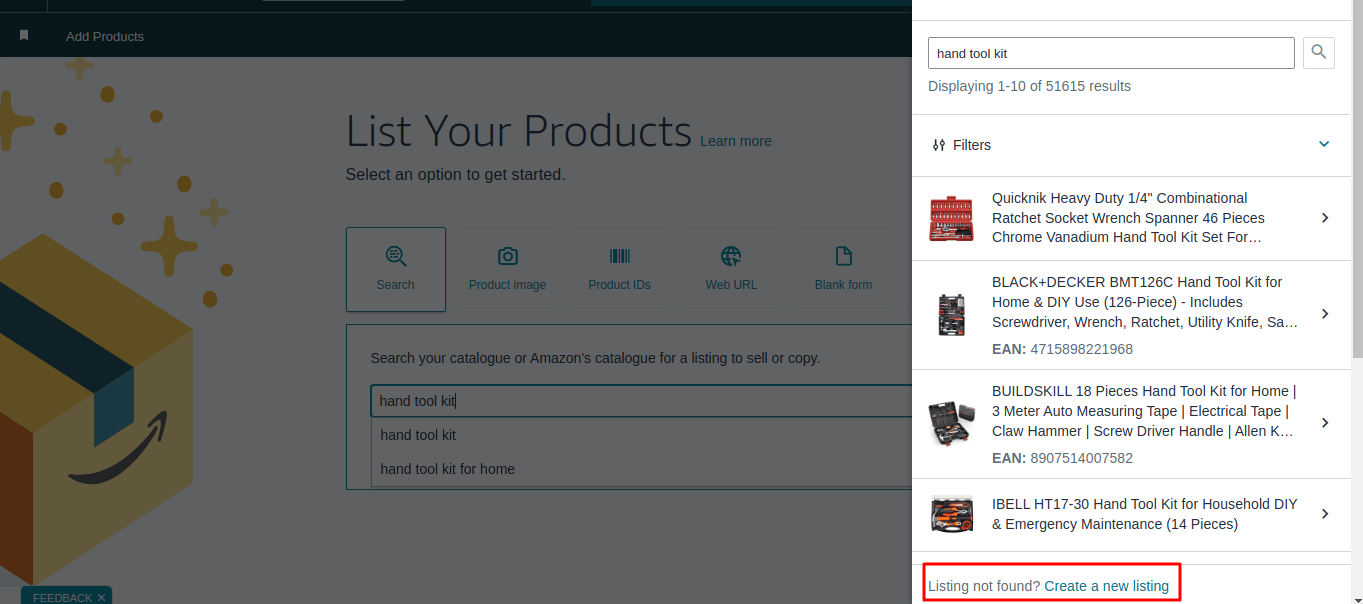Expand the Filters section chevron

tap(1324, 144)
